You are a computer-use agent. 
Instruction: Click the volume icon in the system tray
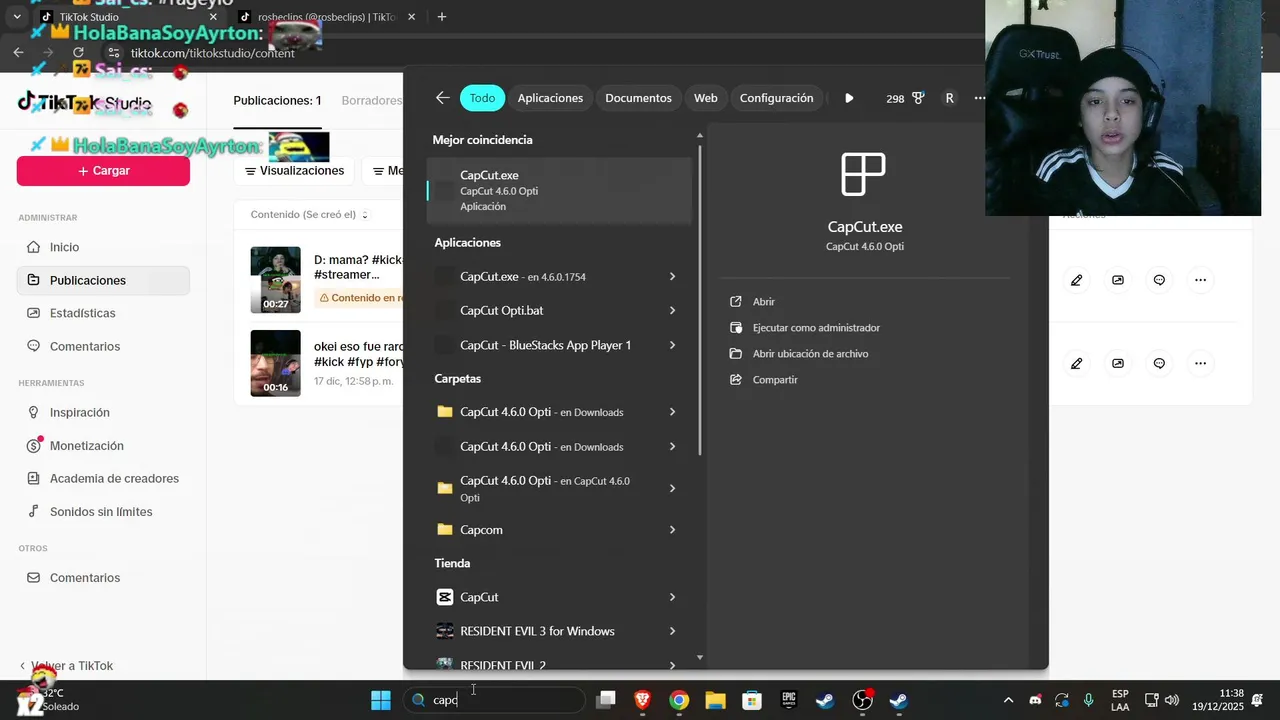(x=1172, y=700)
